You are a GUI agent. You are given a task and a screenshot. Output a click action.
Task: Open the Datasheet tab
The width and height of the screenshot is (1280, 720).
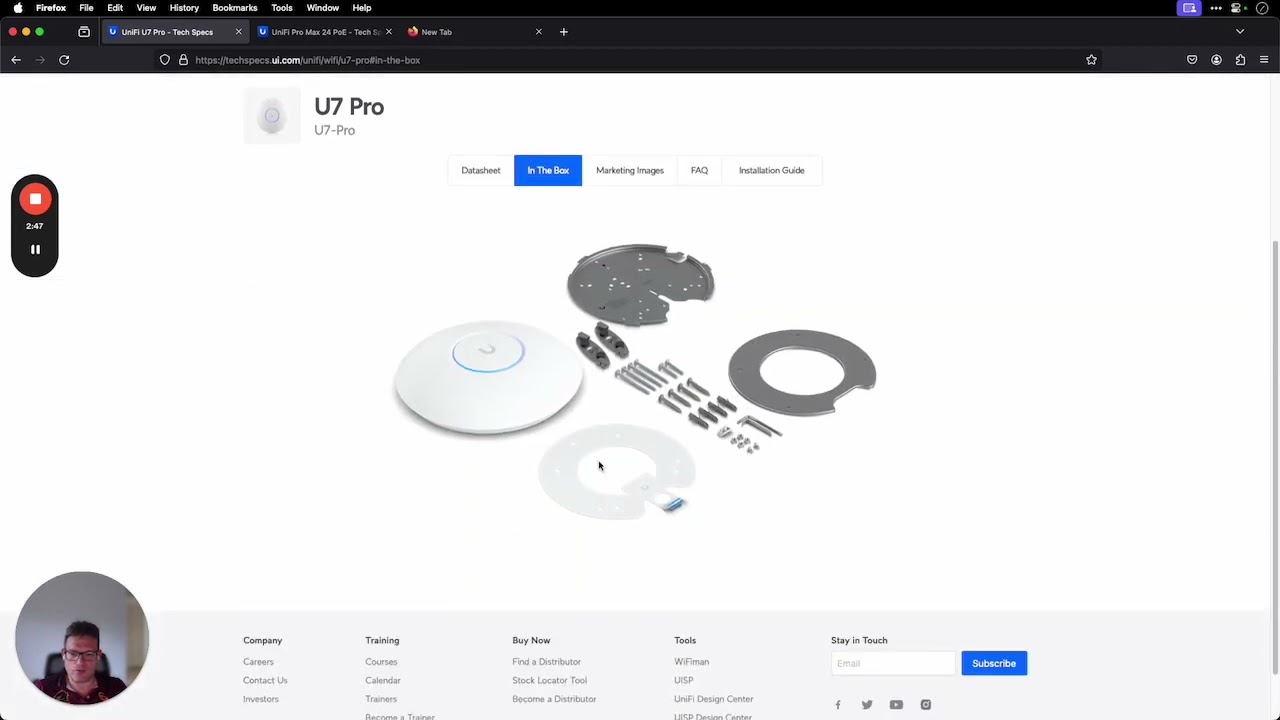point(481,170)
